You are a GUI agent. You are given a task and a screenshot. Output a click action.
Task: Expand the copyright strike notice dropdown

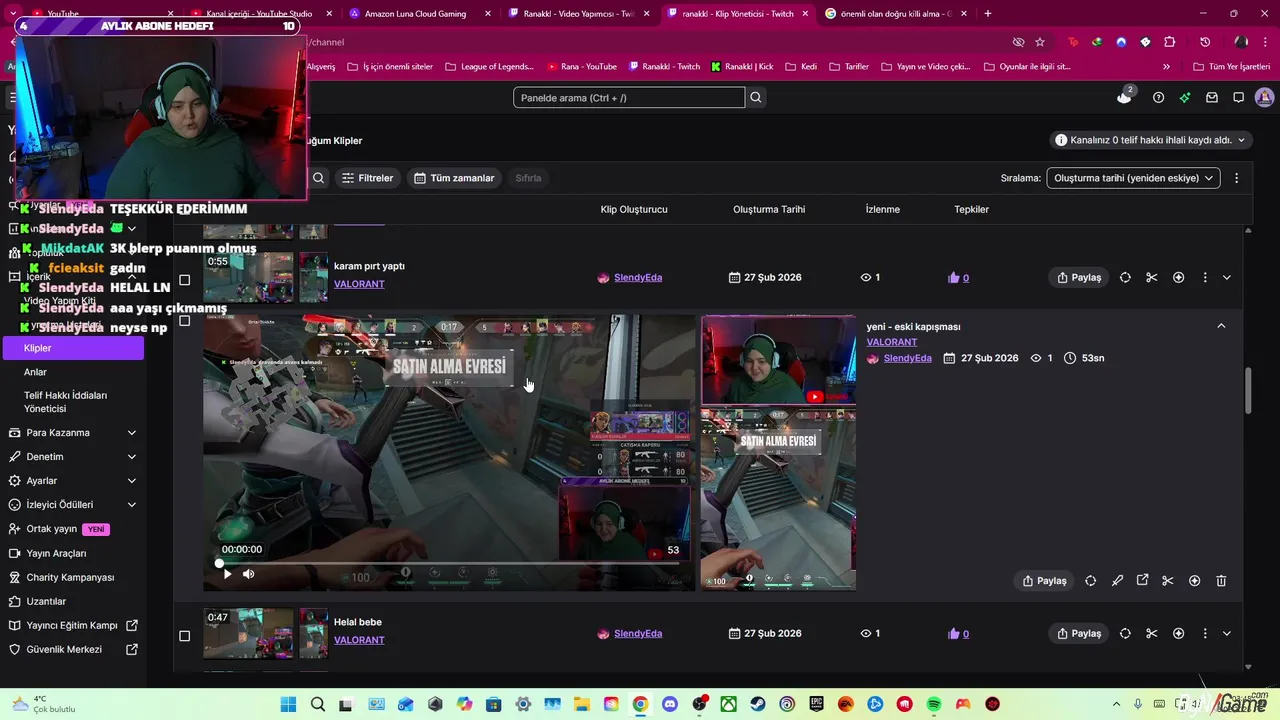tap(1152, 140)
